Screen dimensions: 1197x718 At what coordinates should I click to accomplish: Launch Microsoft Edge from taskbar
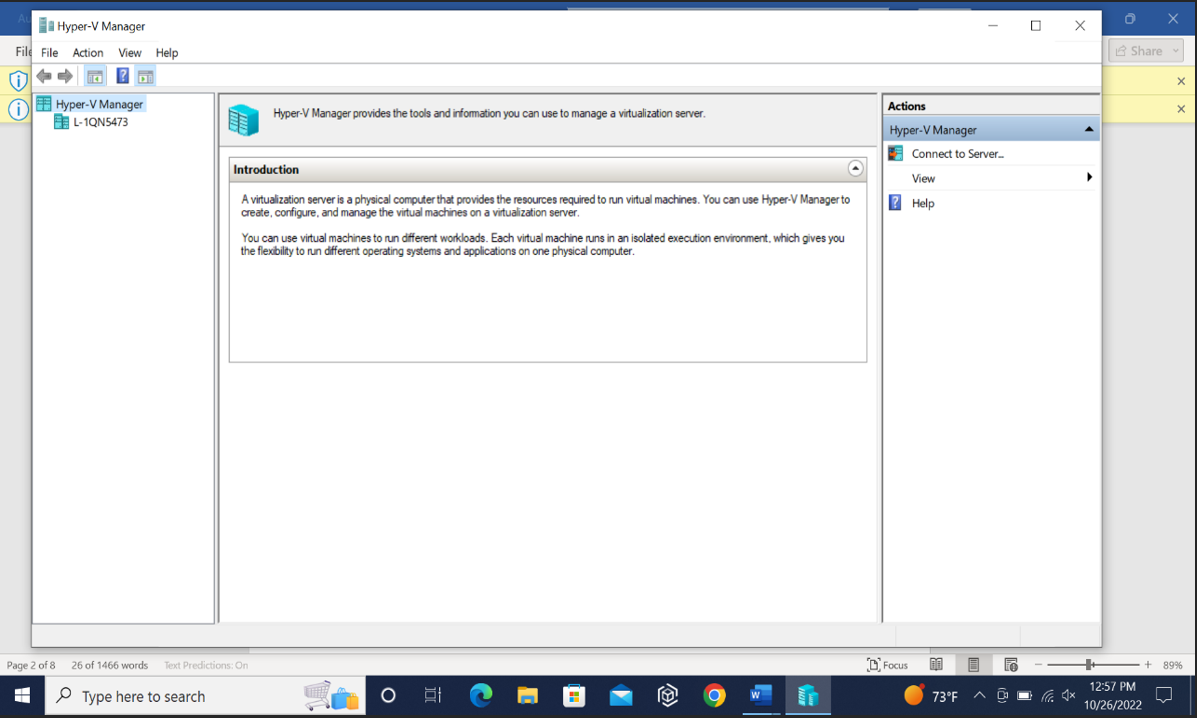click(480, 695)
